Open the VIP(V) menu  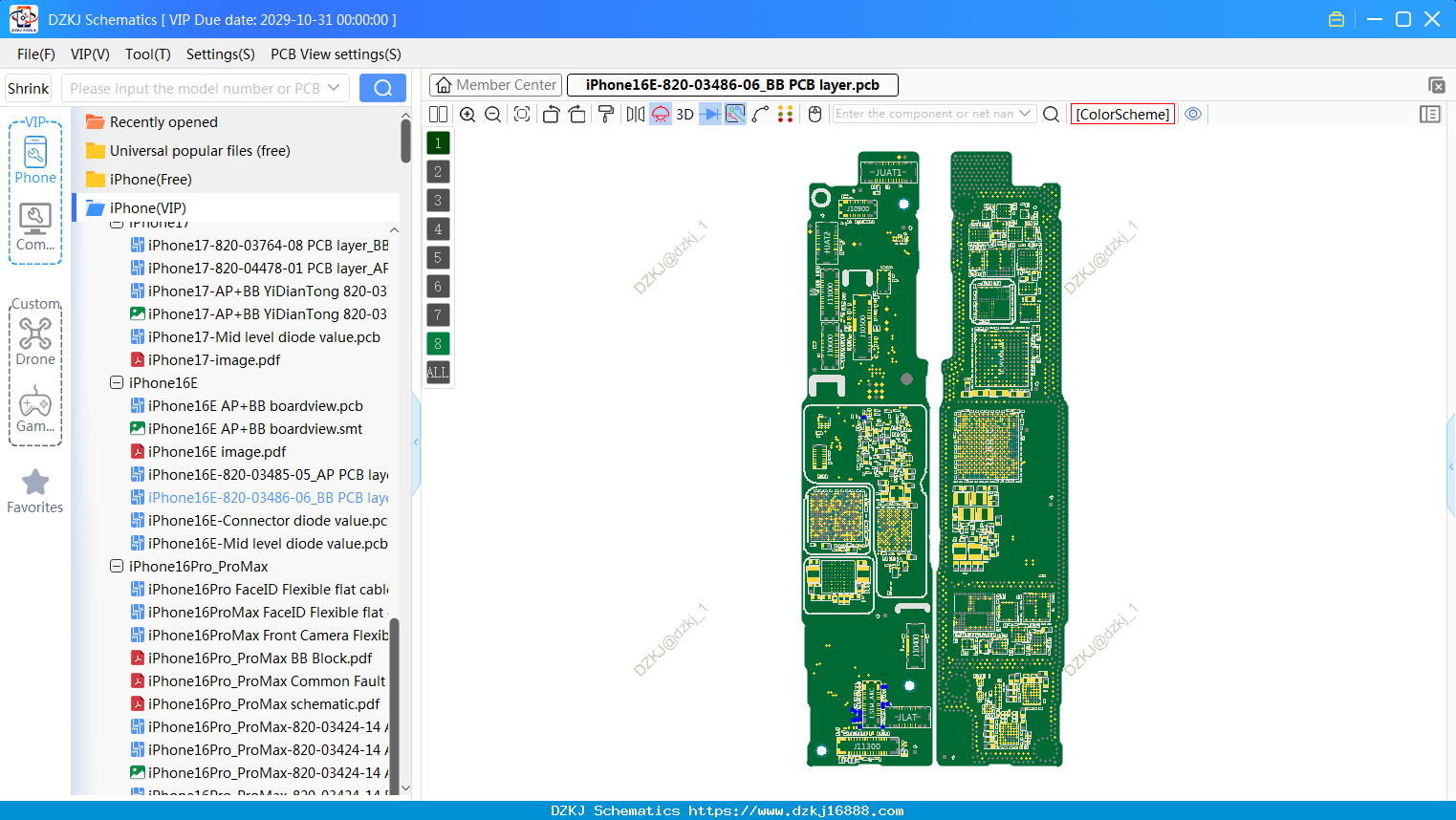pyautogui.click(x=90, y=54)
